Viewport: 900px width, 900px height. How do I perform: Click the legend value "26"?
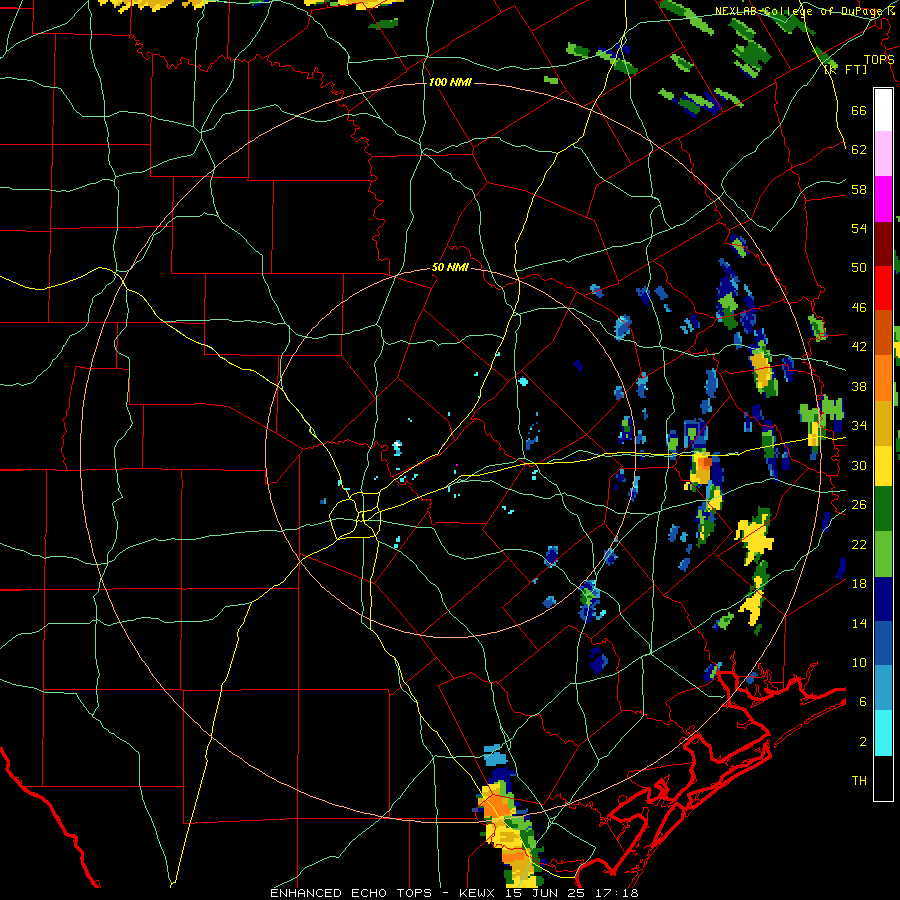[x=859, y=505]
